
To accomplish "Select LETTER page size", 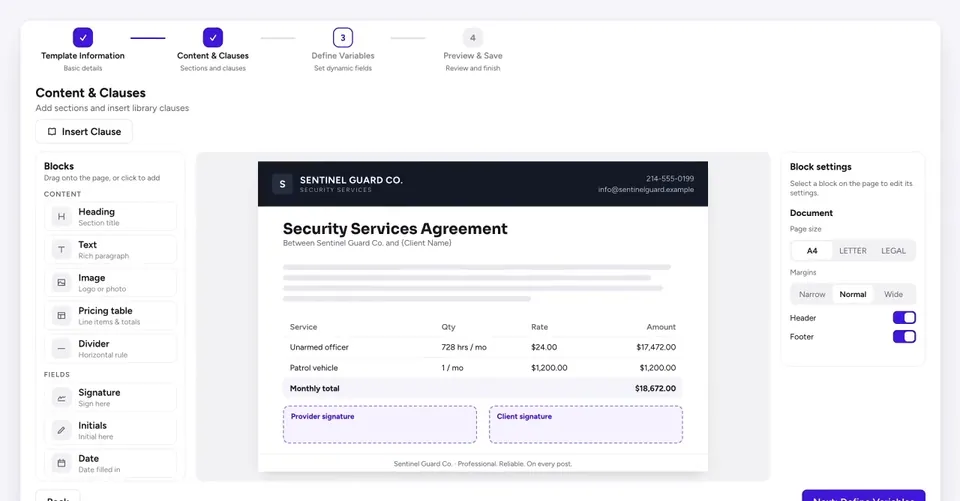I will point(853,250).
